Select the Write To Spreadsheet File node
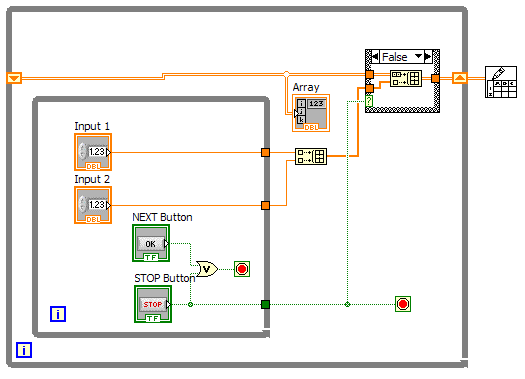 click(501, 82)
